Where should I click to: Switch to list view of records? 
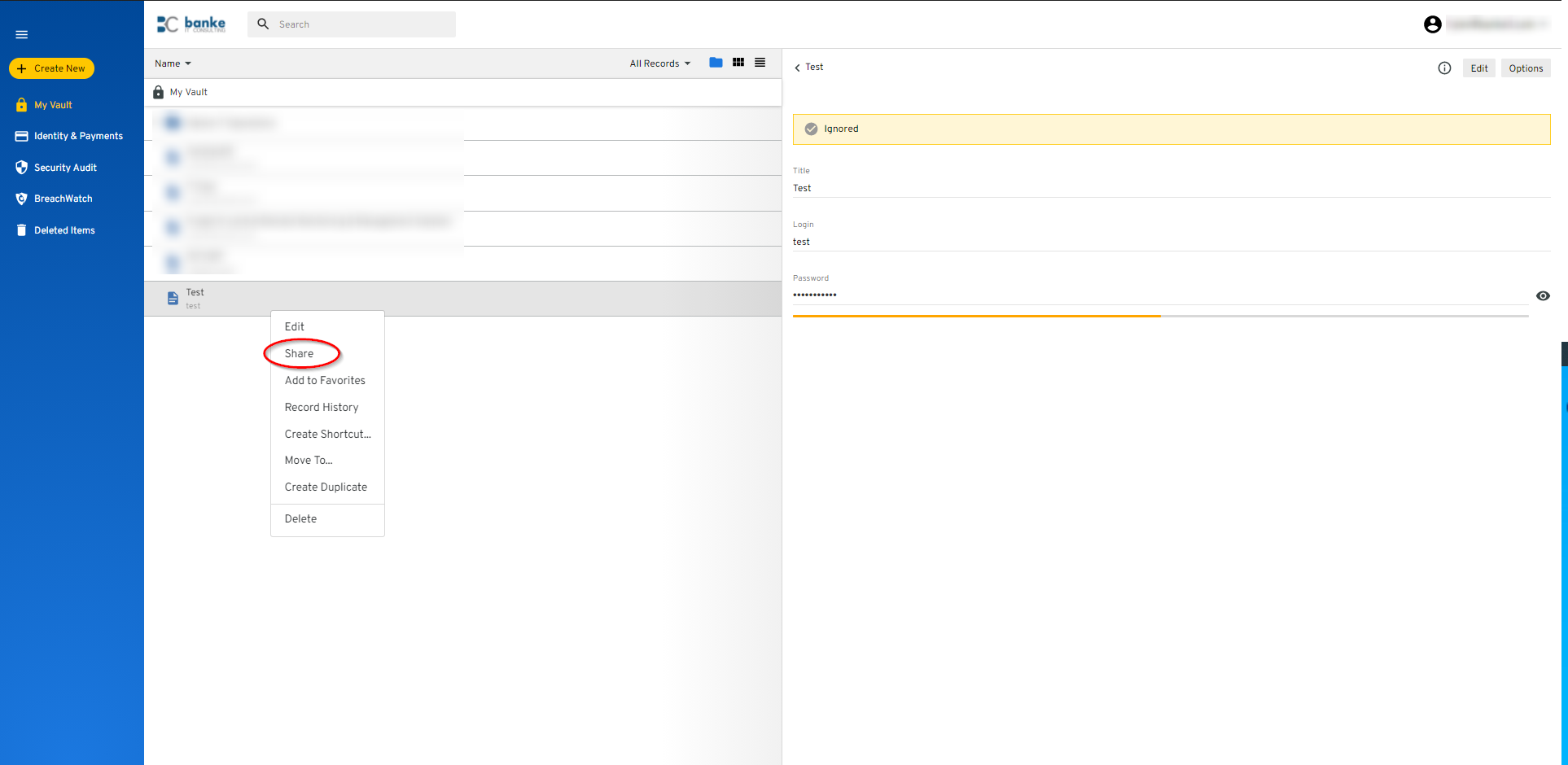759,62
